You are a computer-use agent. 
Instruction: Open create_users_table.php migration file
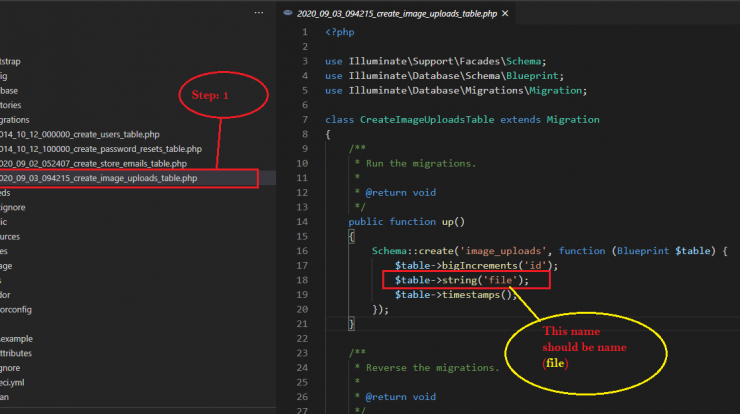tap(80, 135)
